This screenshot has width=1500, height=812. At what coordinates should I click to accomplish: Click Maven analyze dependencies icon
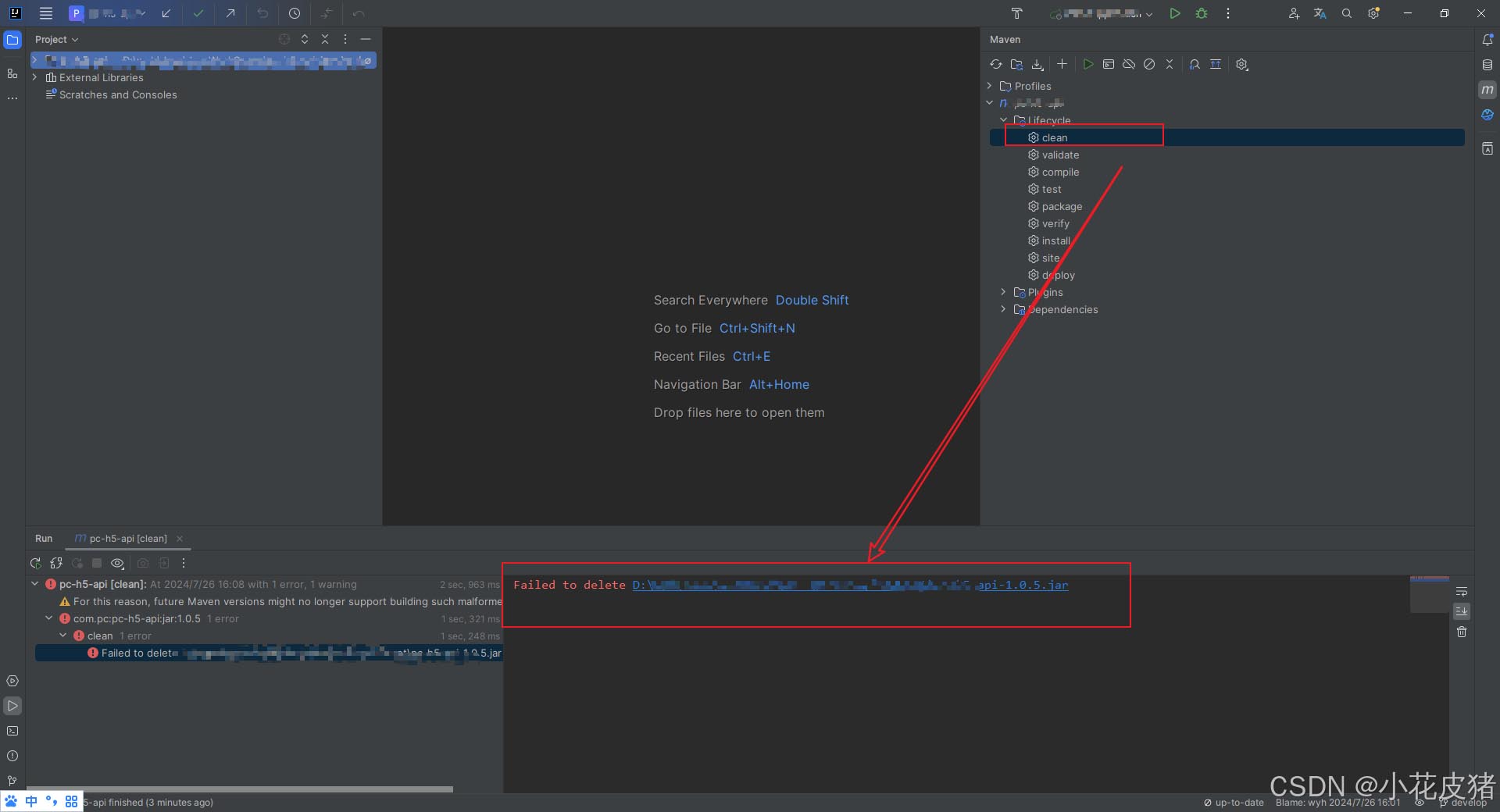(x=1195, y=64)
